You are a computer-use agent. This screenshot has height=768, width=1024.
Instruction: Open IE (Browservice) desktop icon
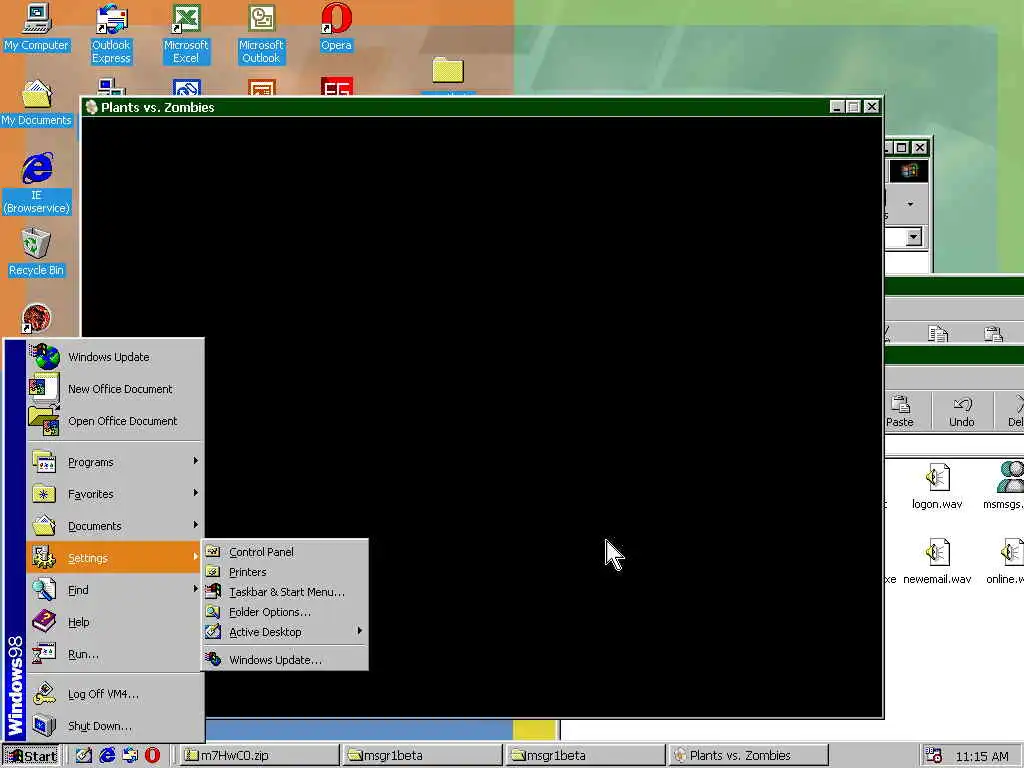click(x=37, y=184)
